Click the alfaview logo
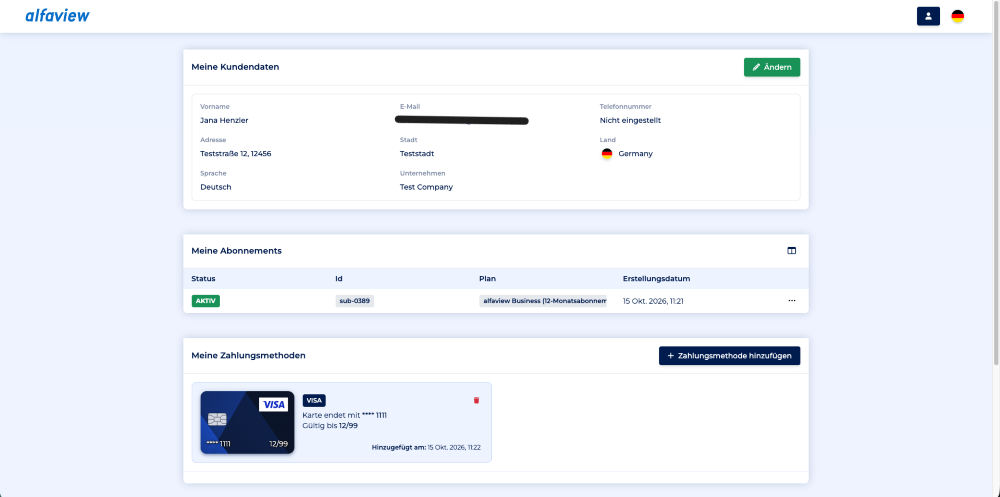Viewport: 1000px width, 497px height. point(57,16)
